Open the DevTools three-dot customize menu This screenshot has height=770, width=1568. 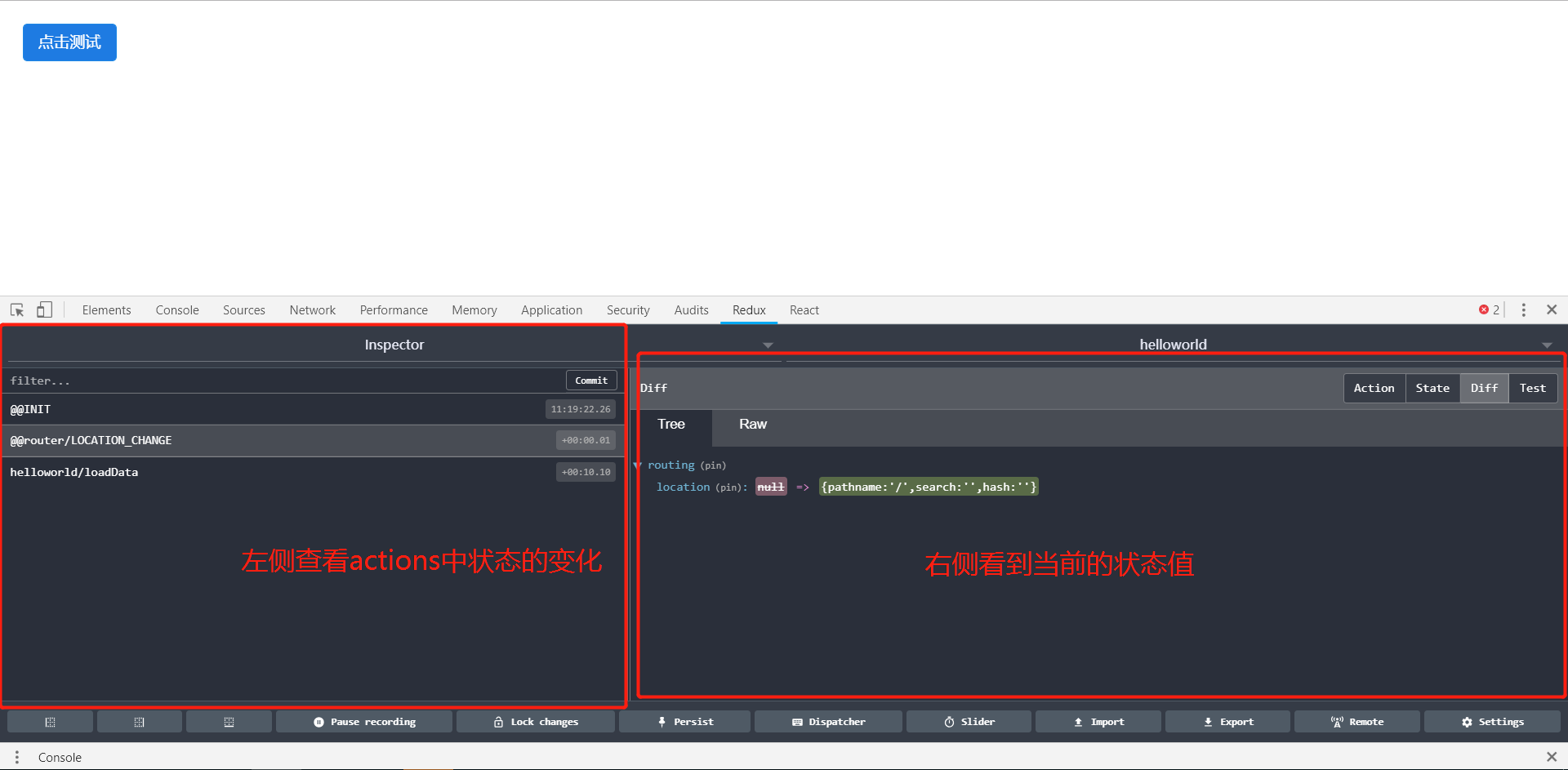pyautogui.click(x=1524, y=310)
